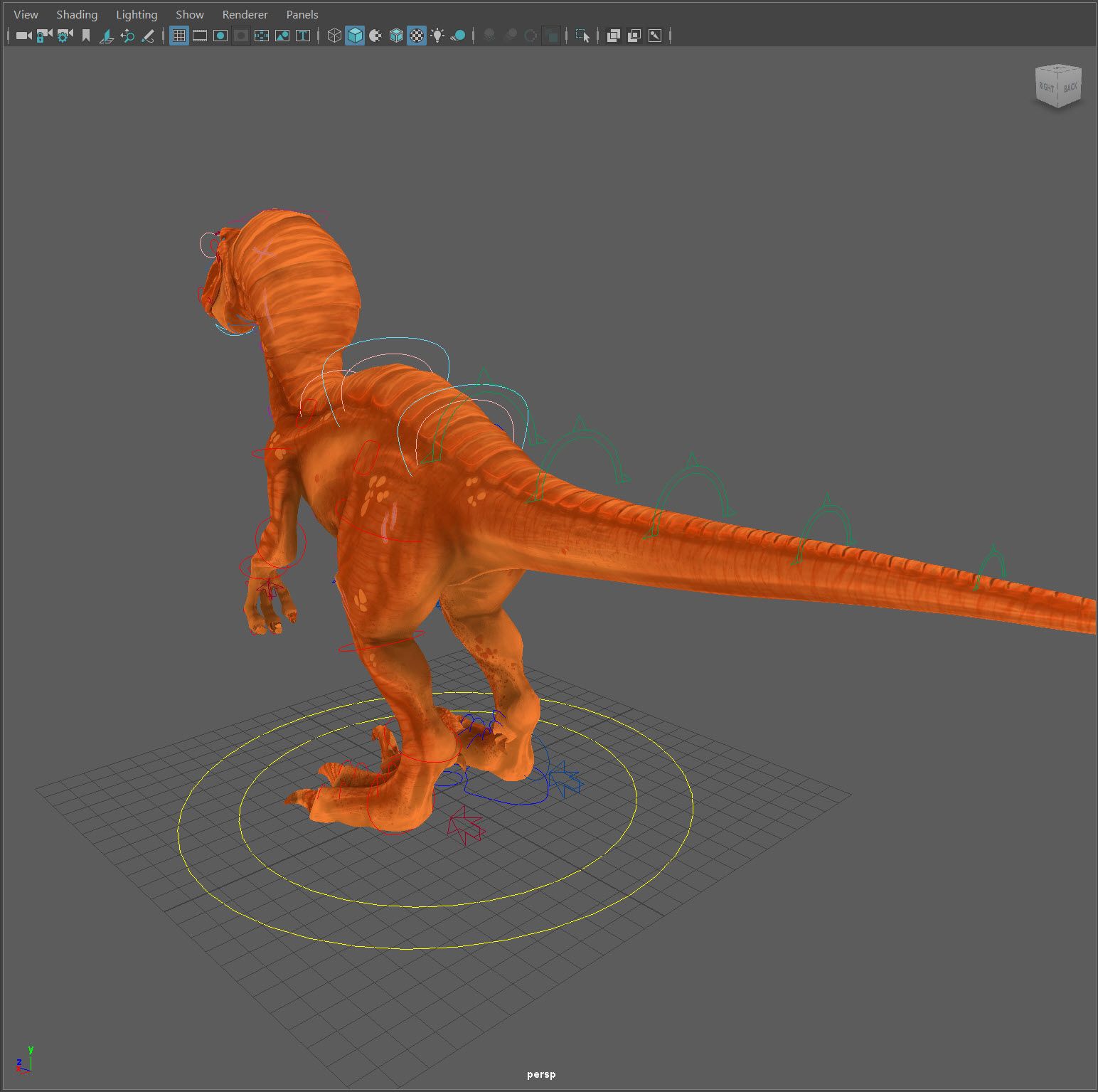Click the X-Ray Joints icon
Image resolution: width=1098 pixels, height=1092 pixels.
[655, 36]
